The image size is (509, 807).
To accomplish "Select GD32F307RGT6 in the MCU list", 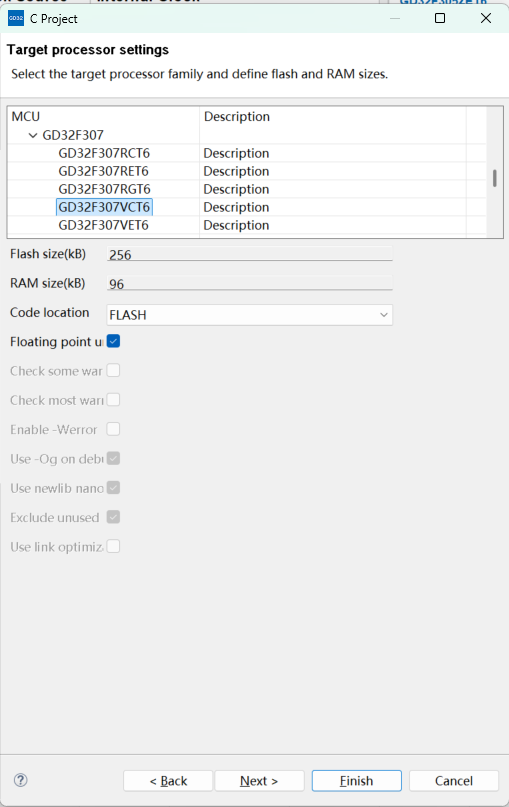I will [x=104, y=189].
